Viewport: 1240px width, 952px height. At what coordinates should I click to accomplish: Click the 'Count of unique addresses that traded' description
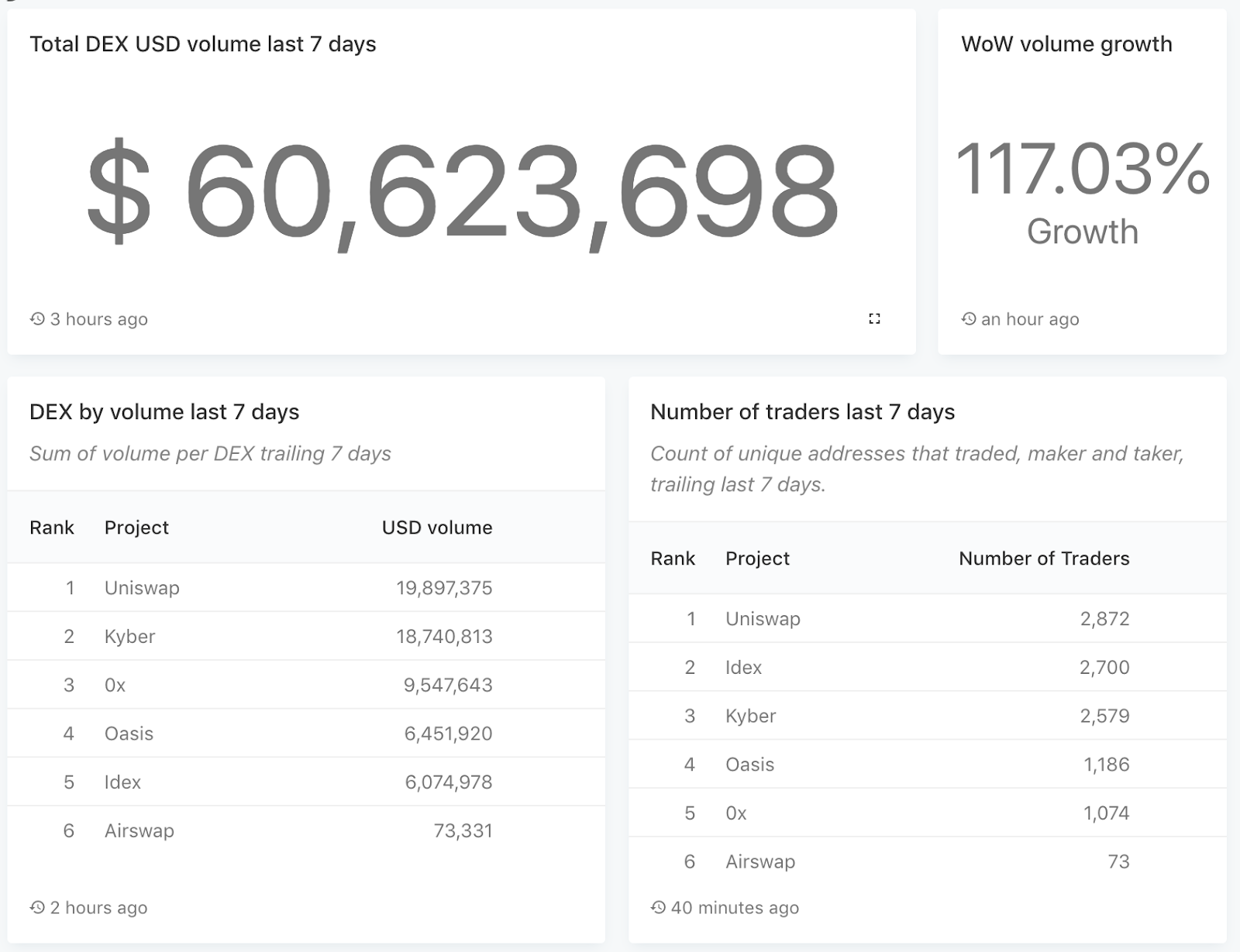917,469
